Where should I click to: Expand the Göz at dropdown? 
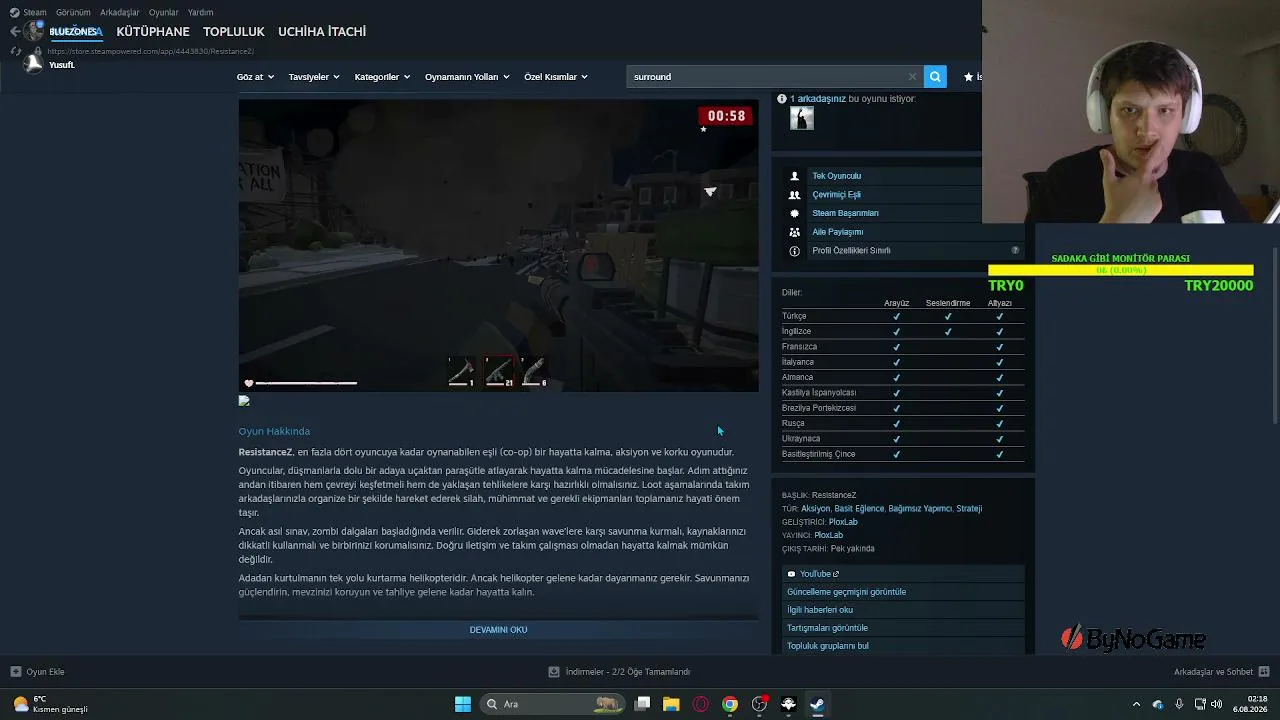(254, 77)
